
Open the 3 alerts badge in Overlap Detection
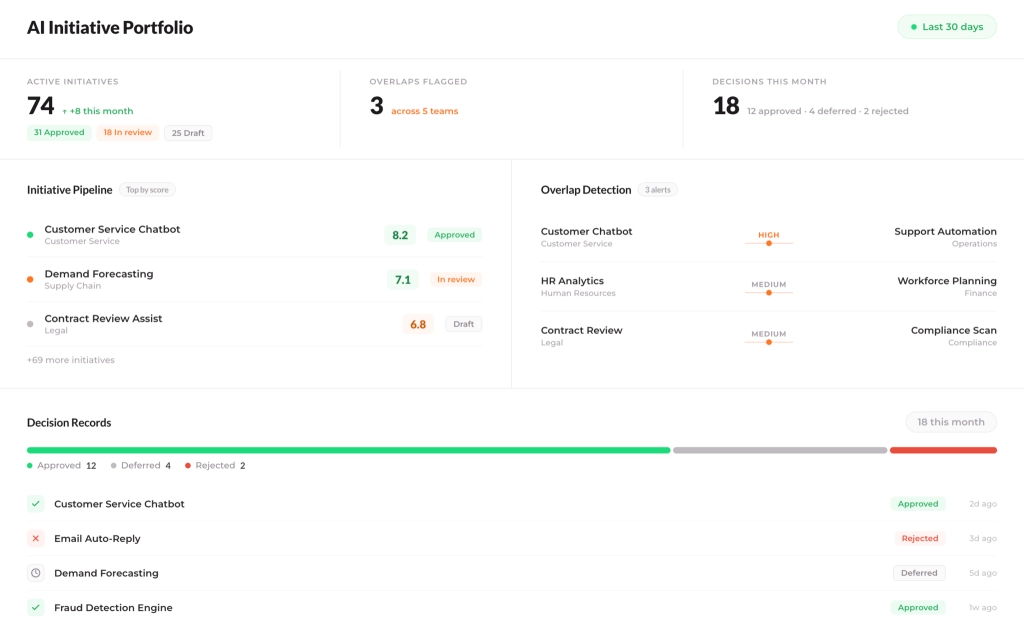(x=657, y=190)
